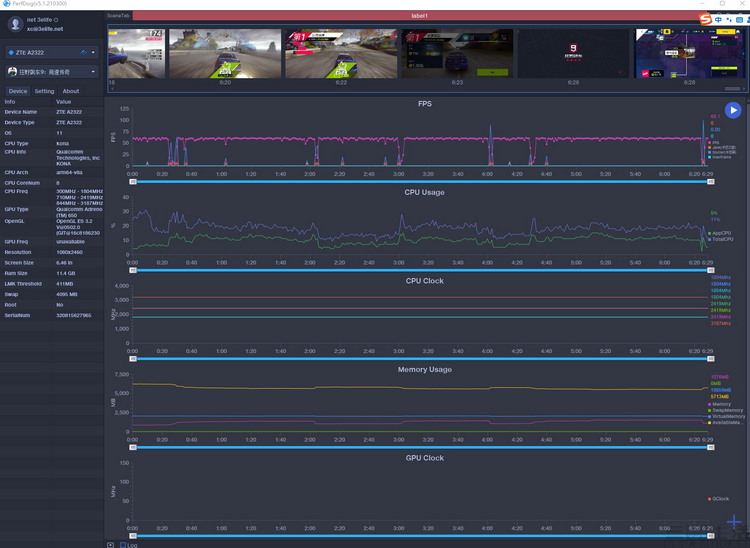The width and height of the screenshot is (750, 548).
Task: Toggle the GClock legend entry
Action: click(x=718, y=499)
